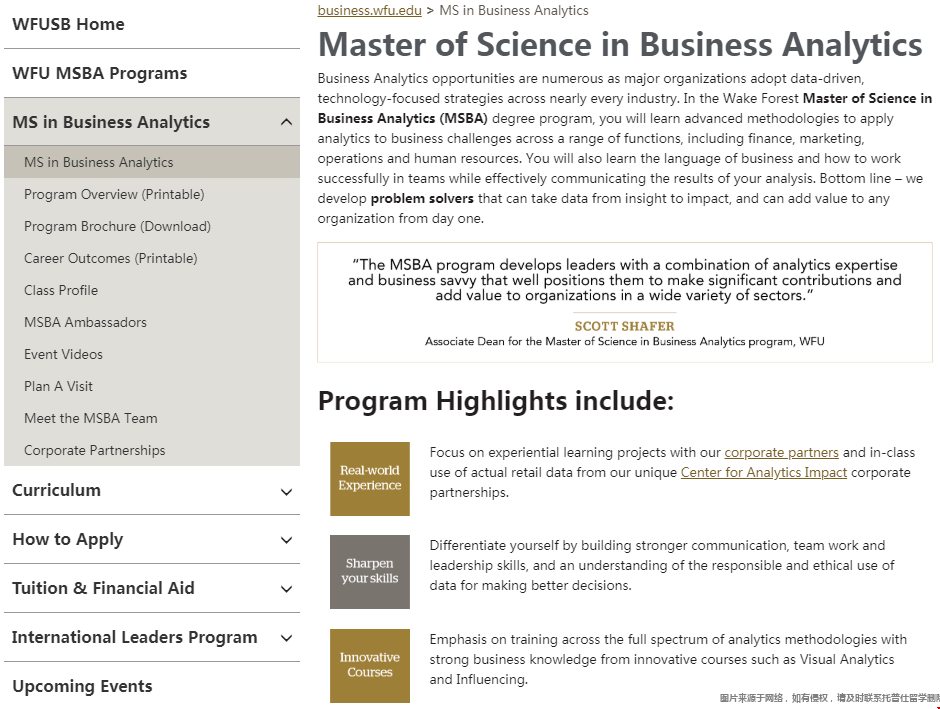Open the How to Apply menu item
The image size is (940, 709).
click(x=68, y=539)
